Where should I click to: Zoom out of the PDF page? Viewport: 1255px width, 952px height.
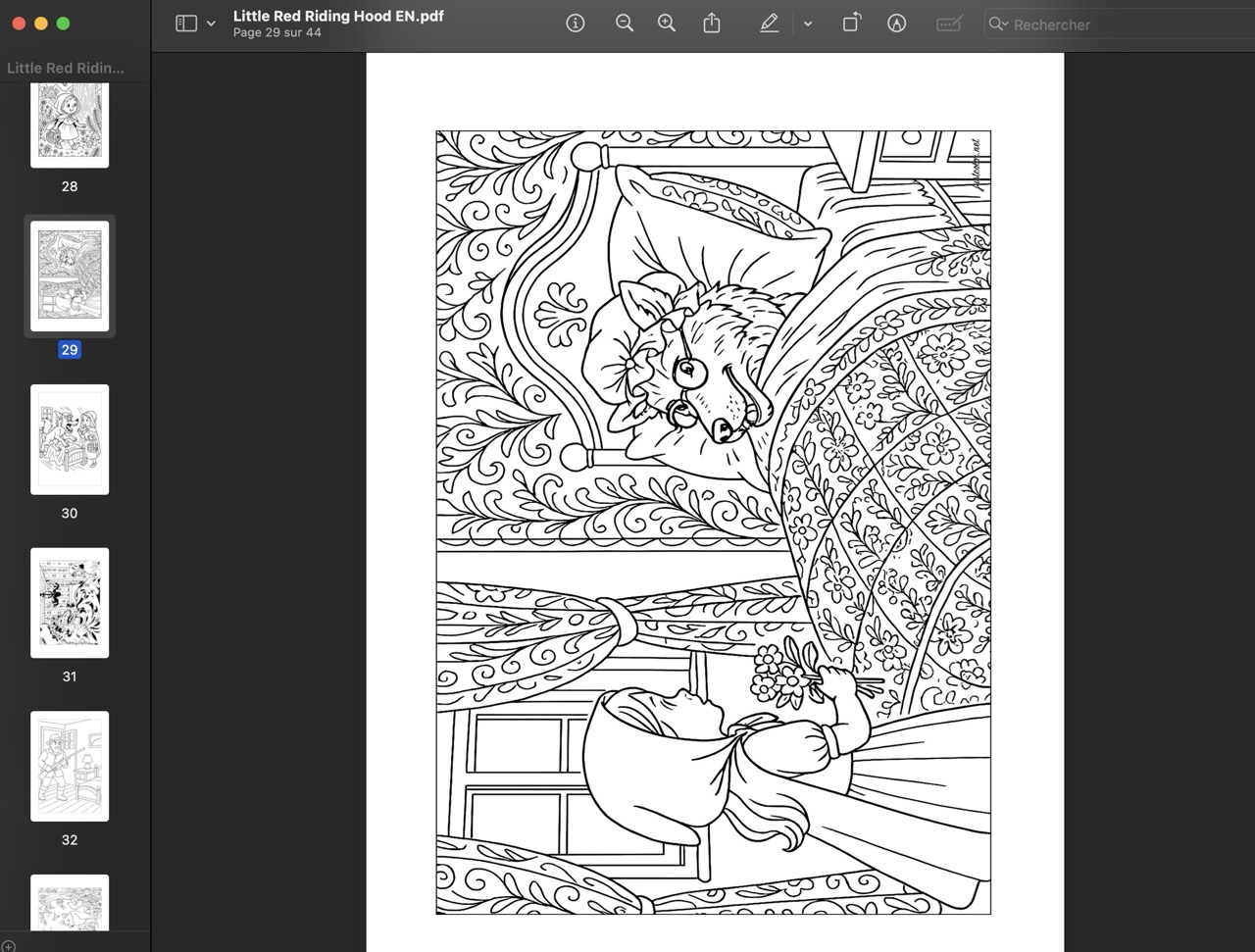[625, 24]
